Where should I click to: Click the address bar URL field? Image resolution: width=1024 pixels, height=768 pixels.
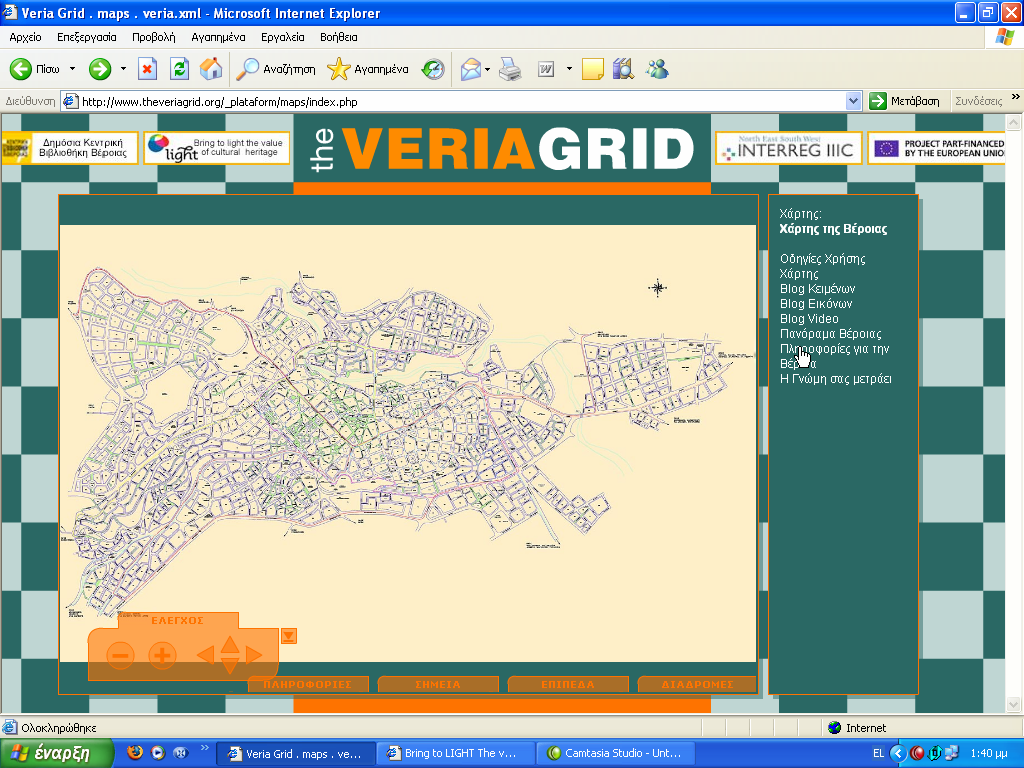460,101
